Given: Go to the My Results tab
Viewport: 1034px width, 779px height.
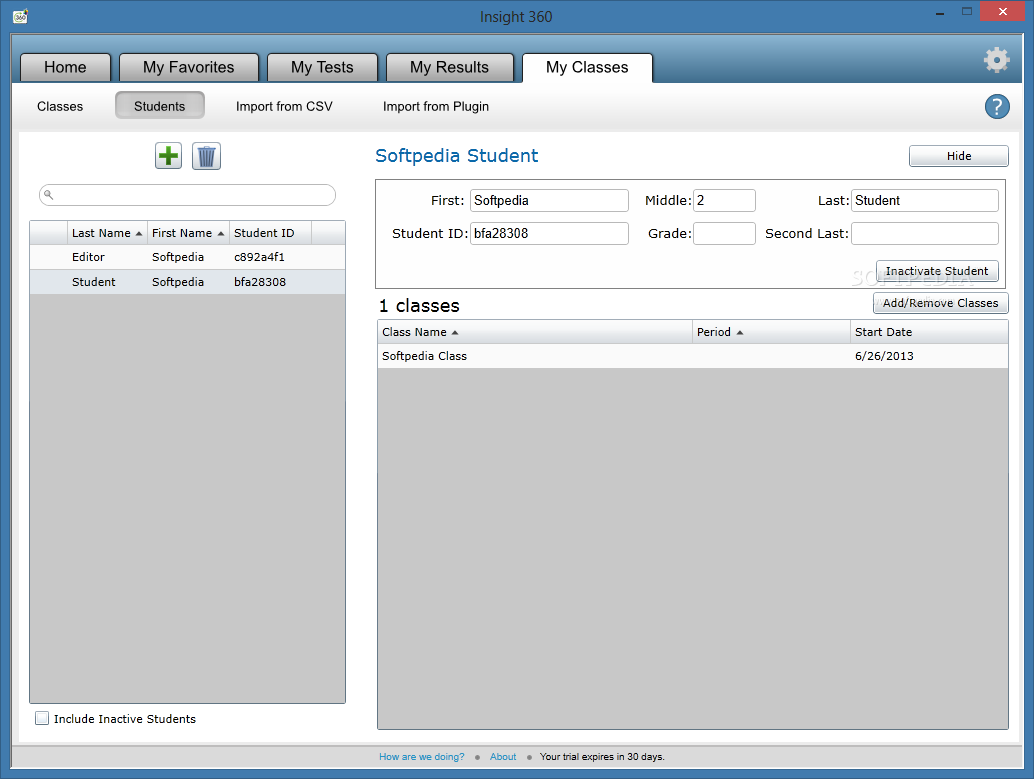Looking at the screenshot, I should 449,67.
